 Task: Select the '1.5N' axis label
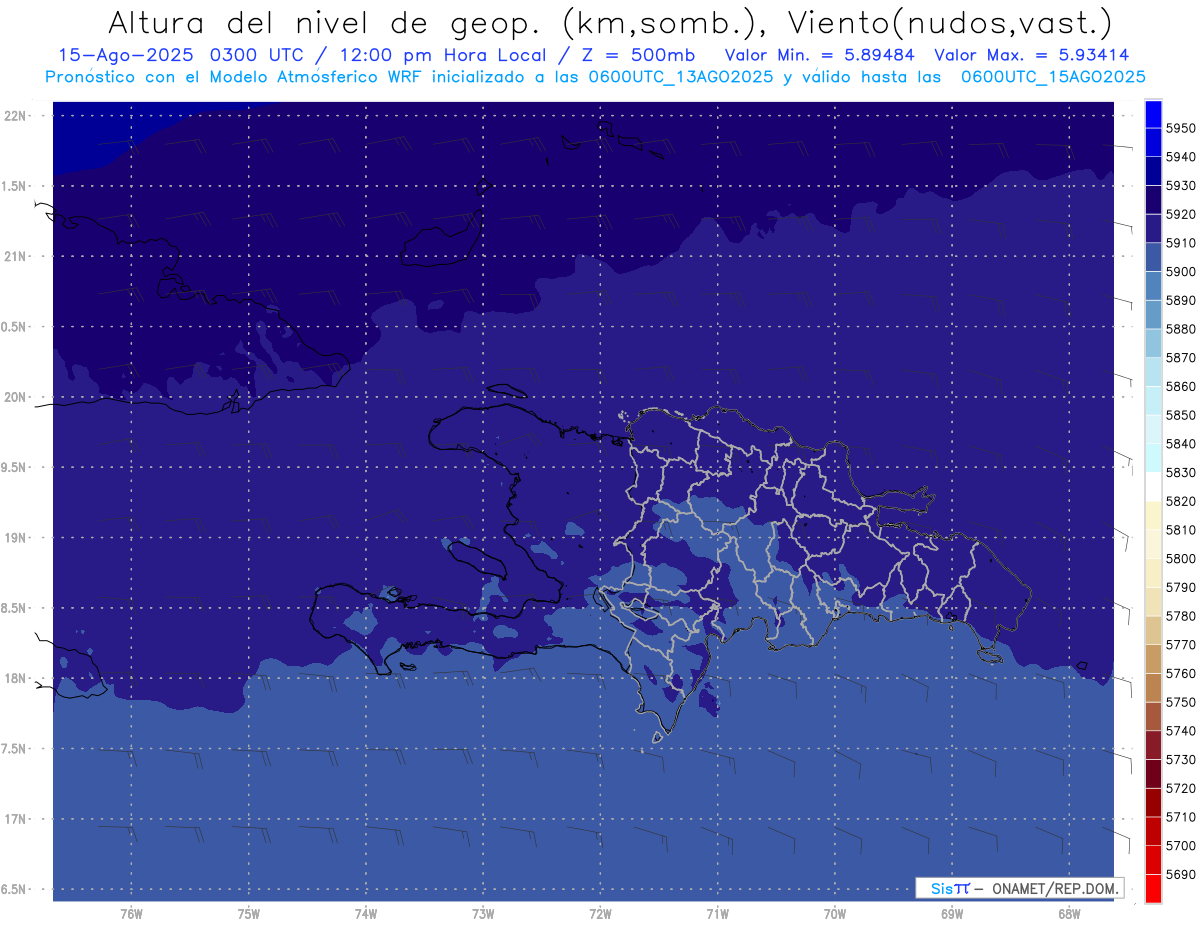tap(14, 186)
